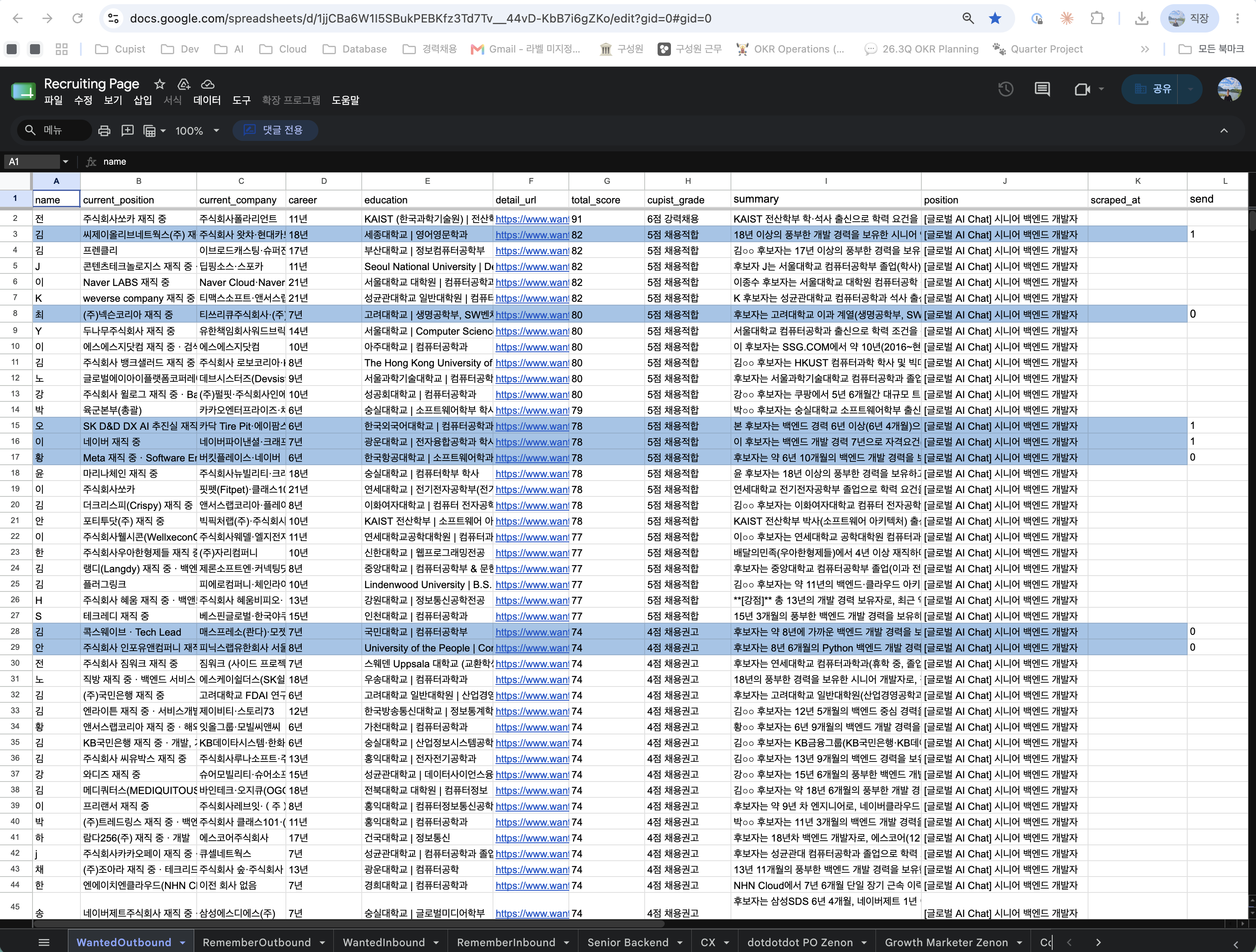Screen dimensions: 1256x952
Task: Click the add comment icon in toolbar
Action: [x=127, y=130]
